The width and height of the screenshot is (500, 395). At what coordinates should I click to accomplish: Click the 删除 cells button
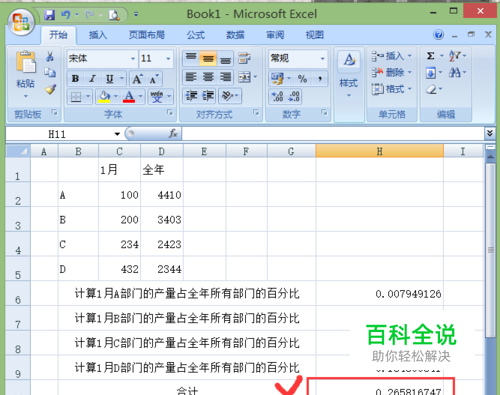[x=391, y=72]
